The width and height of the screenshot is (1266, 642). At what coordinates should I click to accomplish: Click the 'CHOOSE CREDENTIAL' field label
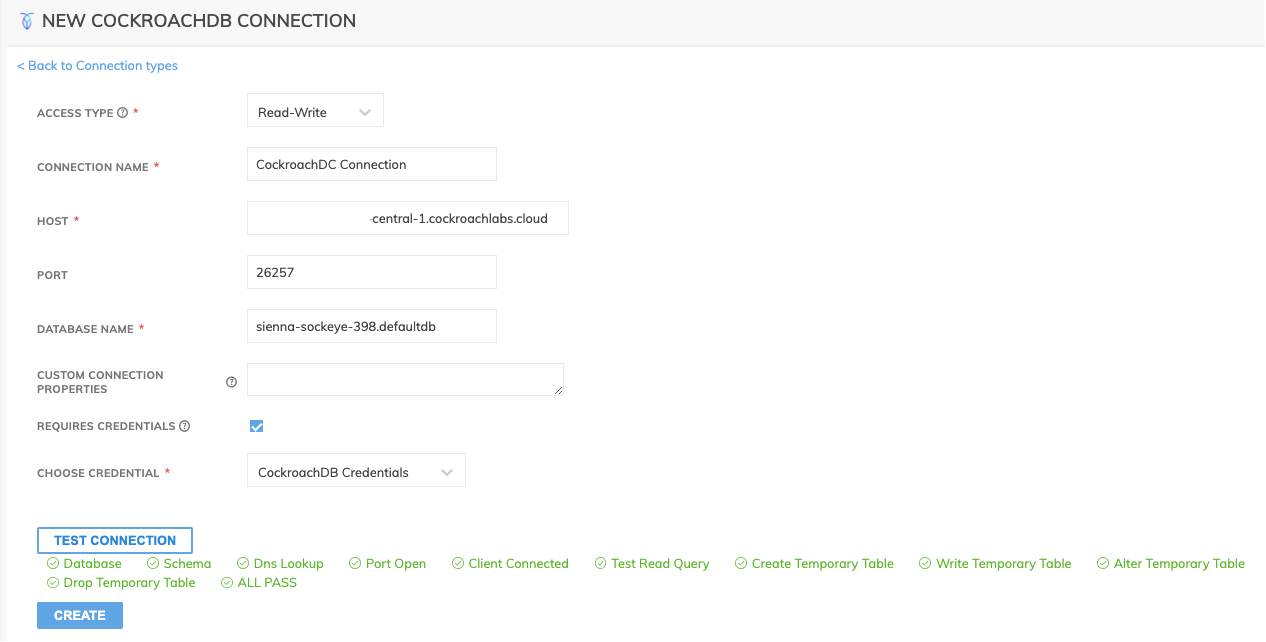tap(98, 473)
